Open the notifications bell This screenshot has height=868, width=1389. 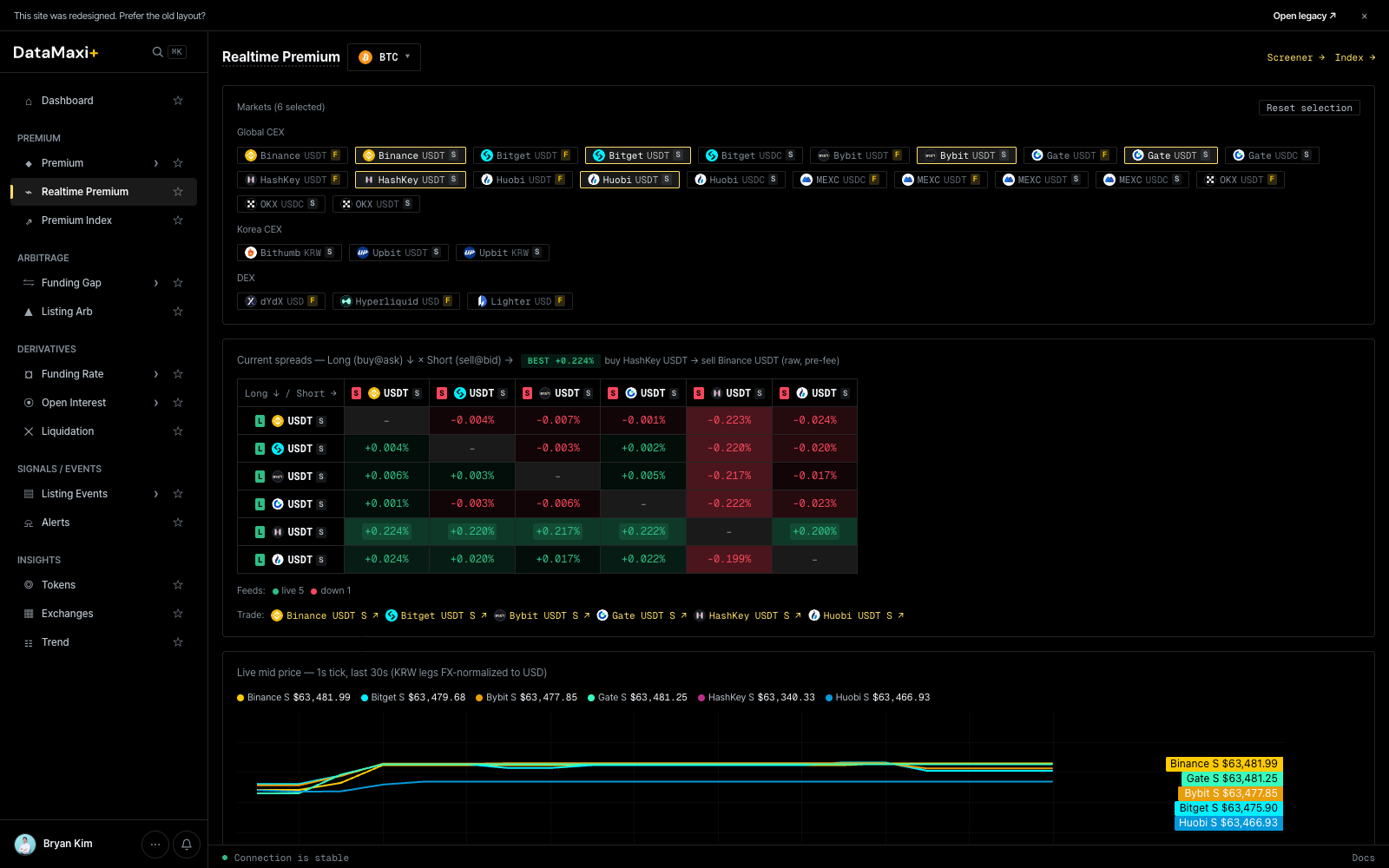tap(187, 844)
